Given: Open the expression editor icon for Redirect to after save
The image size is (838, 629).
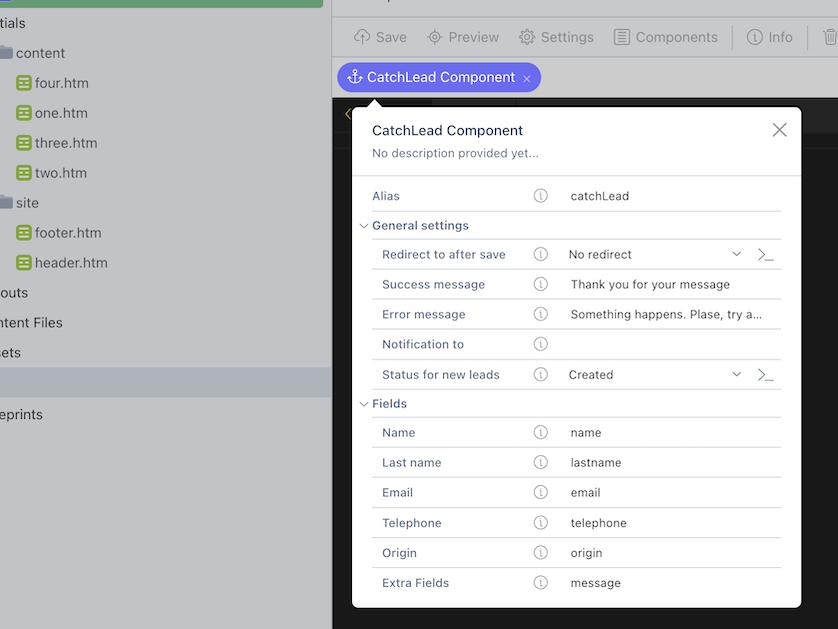Looking at the screenshot, I should [765, 255].
